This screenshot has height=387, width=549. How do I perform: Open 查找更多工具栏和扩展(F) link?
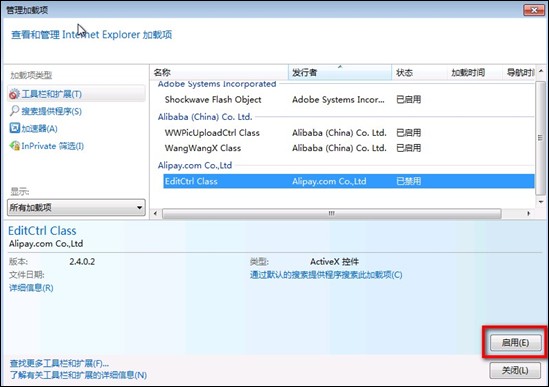pyautogui.click(x=59, y=363)
